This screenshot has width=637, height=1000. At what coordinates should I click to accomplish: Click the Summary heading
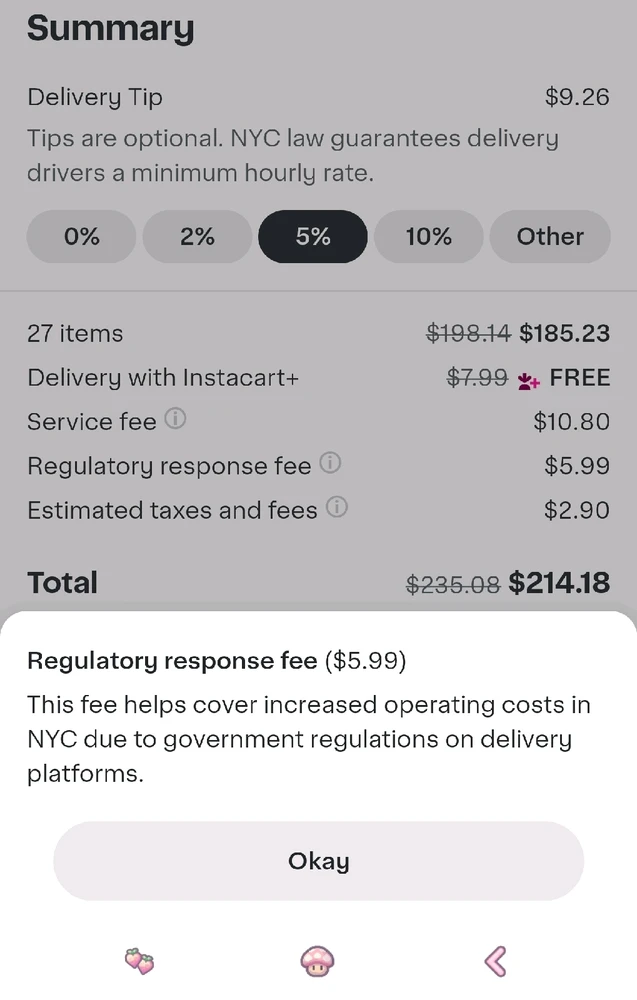pyautogui.click(x=110, y=28)
